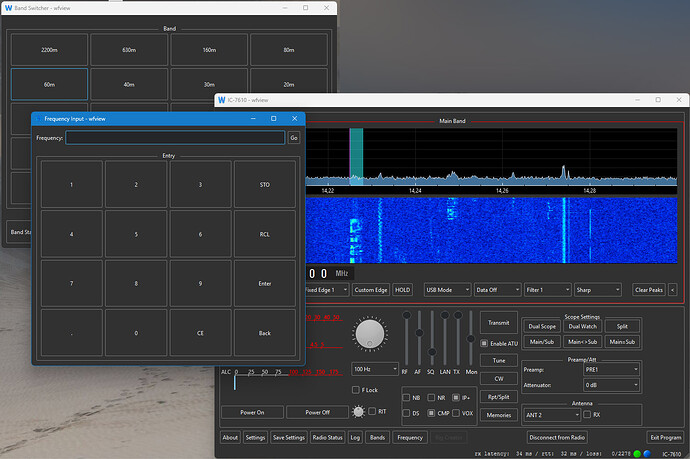Select the 40m band in Band Switcher

(129, 84)
